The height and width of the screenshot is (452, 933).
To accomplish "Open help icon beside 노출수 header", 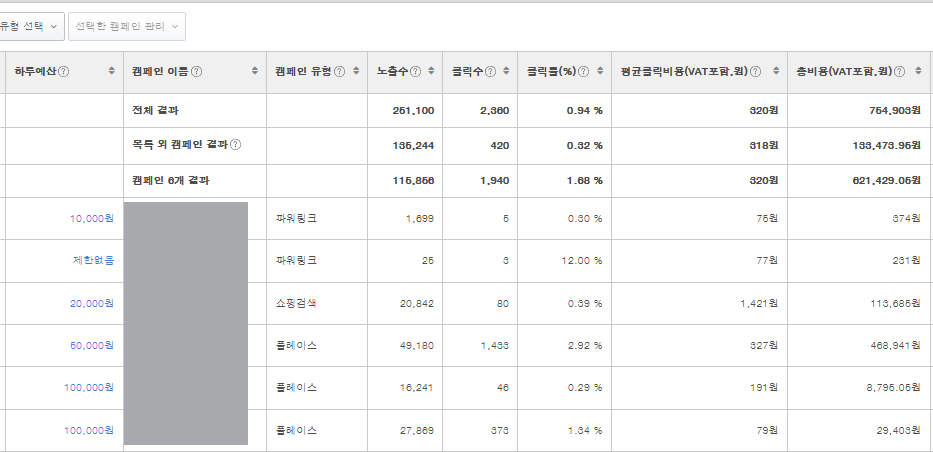I will pyautogui.click(x=416, y=71).
